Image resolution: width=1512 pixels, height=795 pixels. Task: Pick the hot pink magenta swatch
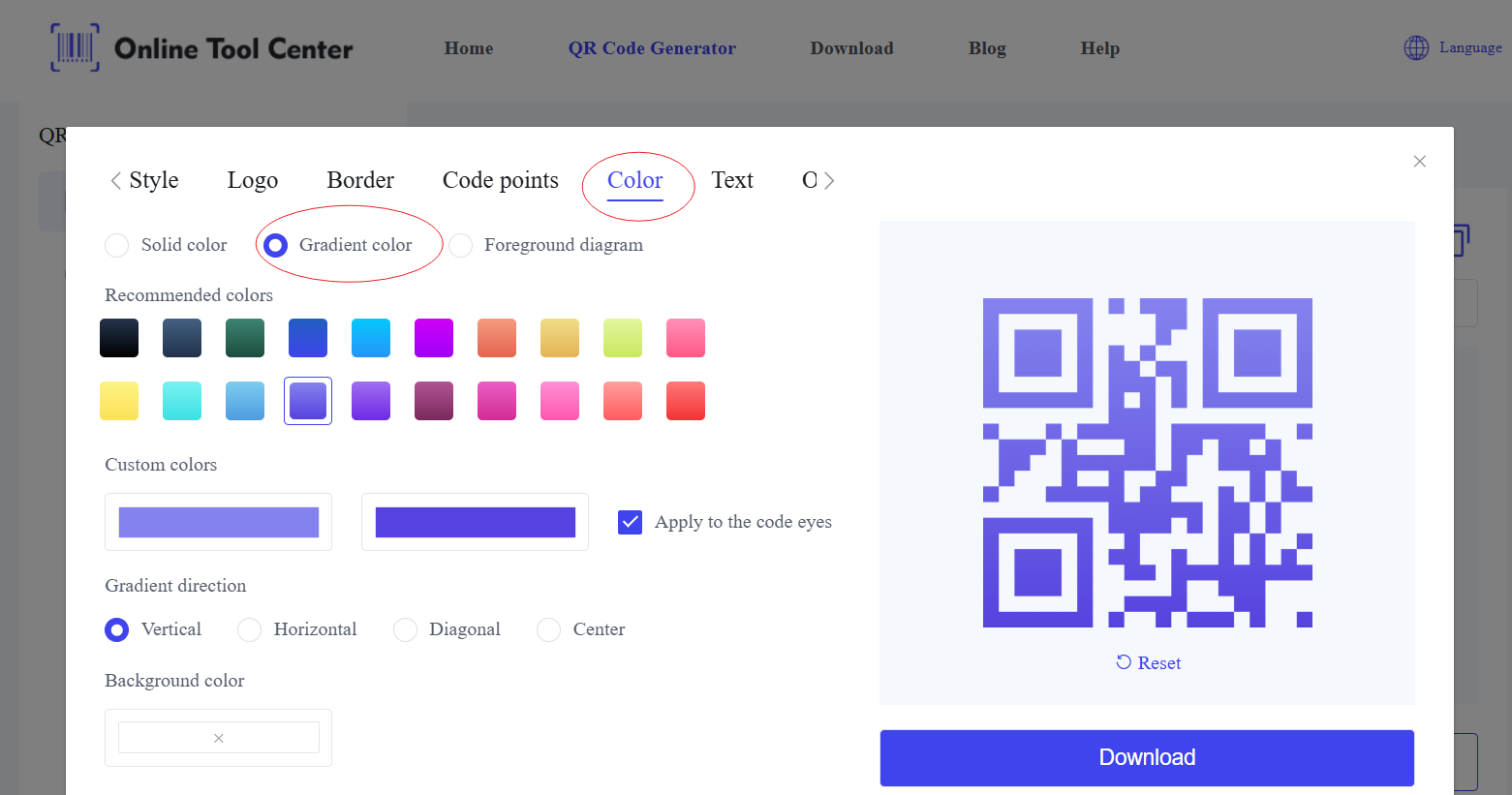(x=497, y=401)
